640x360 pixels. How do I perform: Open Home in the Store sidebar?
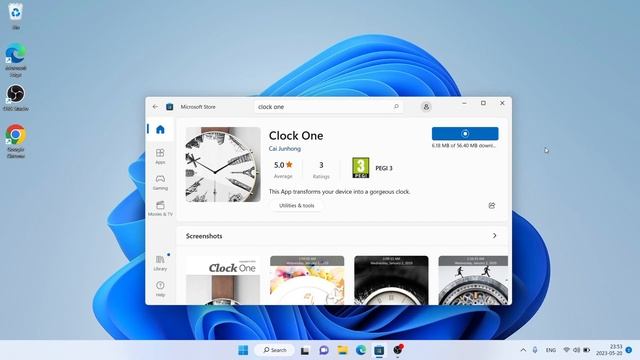pyautogui.click(x=160, y=129)
